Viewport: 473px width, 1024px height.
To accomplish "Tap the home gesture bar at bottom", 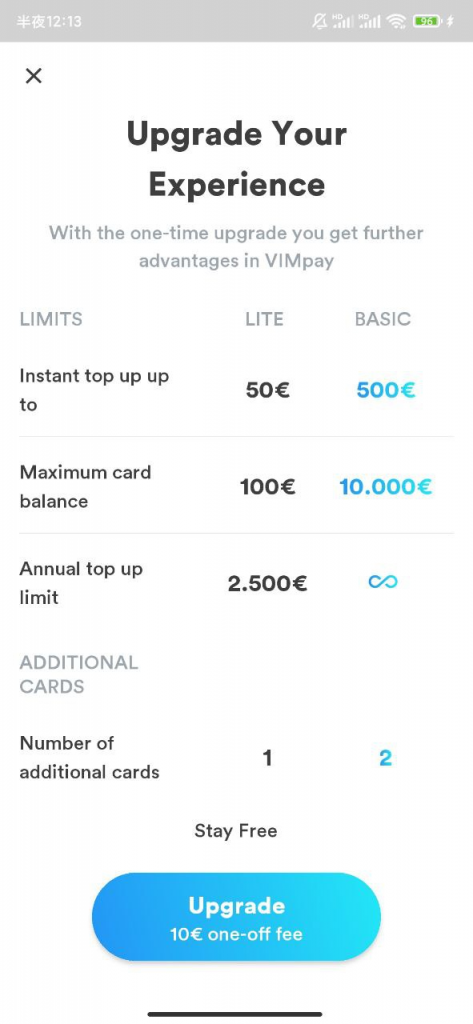I will pyautogui.click(x=235, y=1014).
